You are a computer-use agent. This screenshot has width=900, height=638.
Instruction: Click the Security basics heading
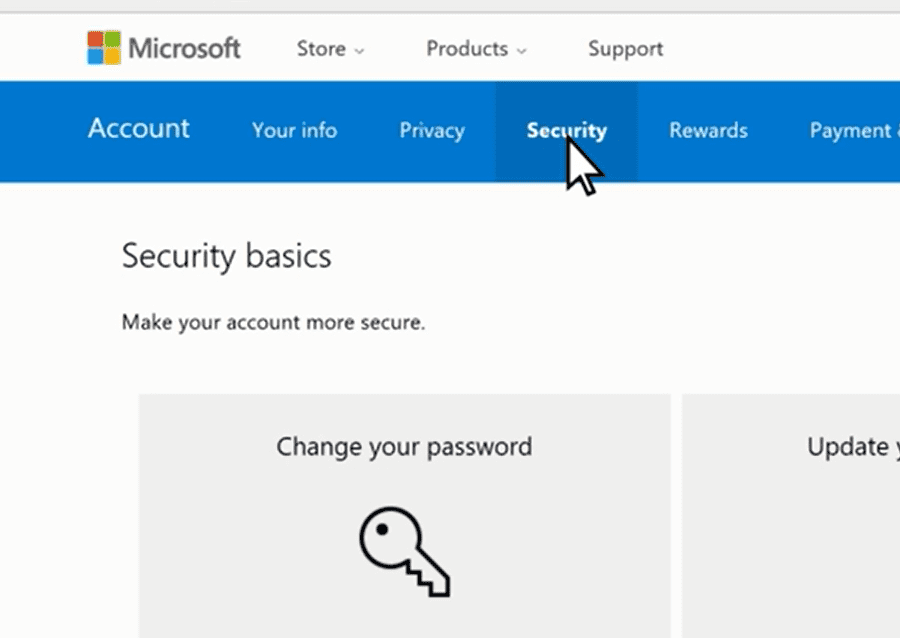[x=226, y=256]
